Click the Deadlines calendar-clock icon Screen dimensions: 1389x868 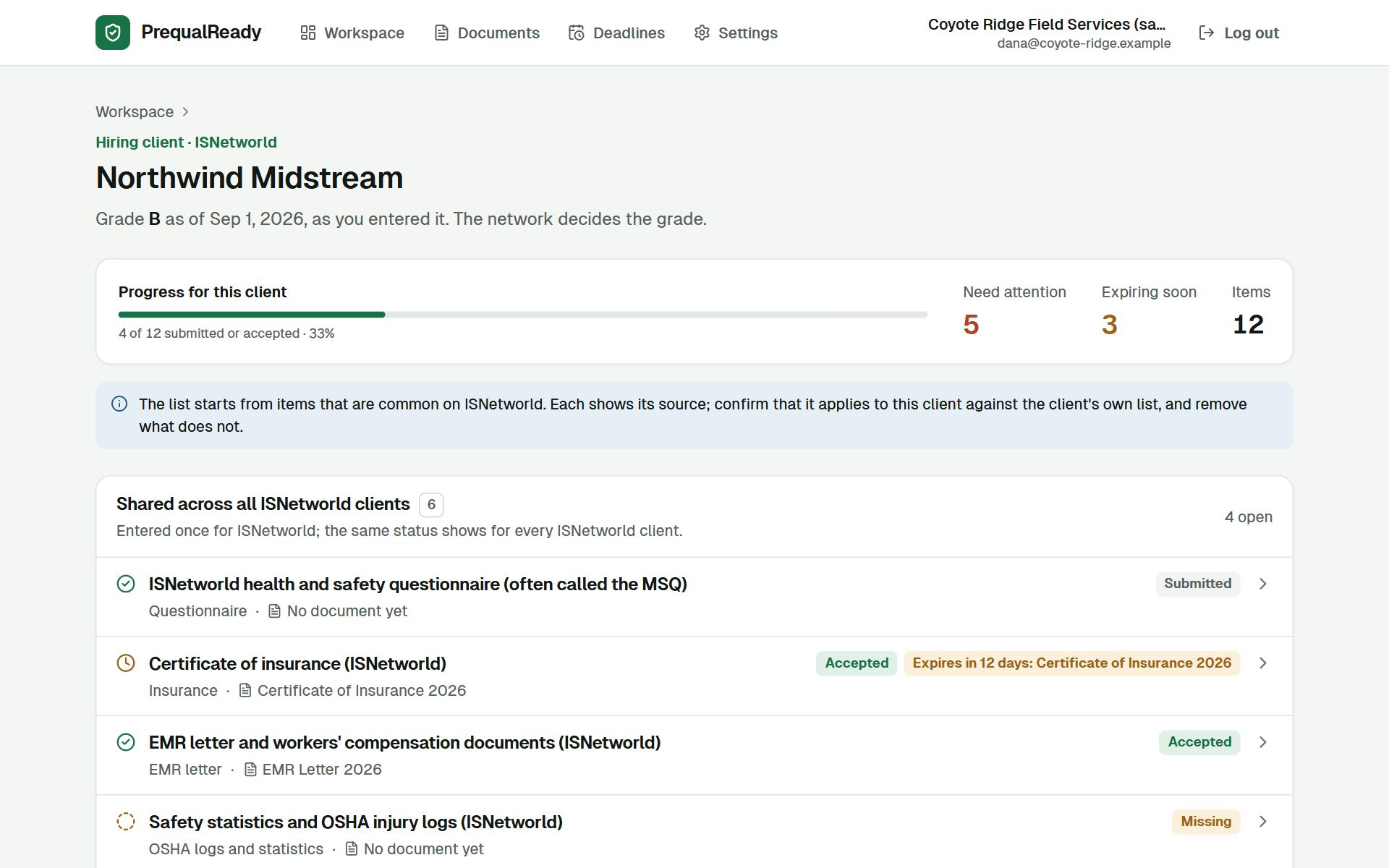pos(577,33)
